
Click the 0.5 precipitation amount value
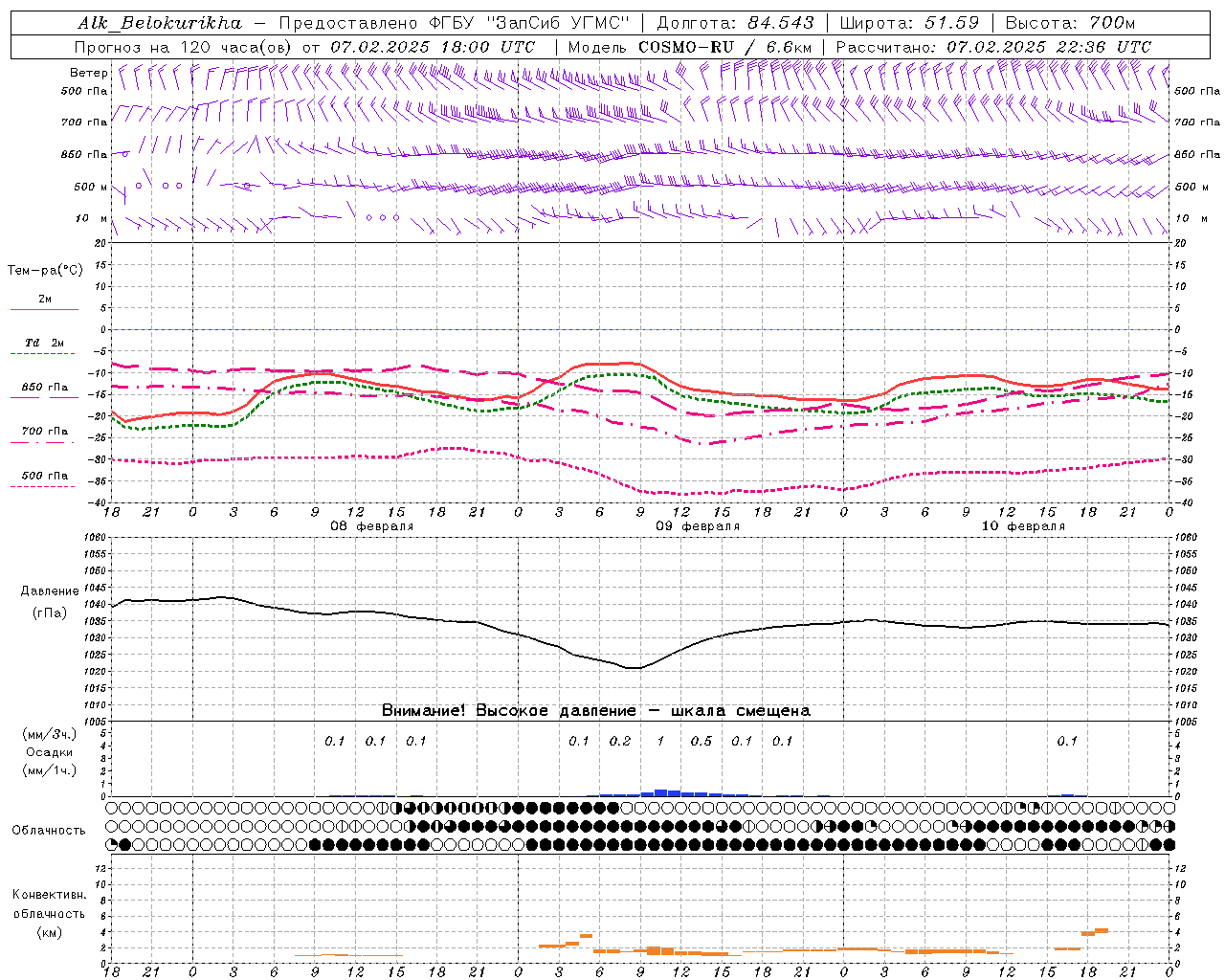tap(702, 741)
